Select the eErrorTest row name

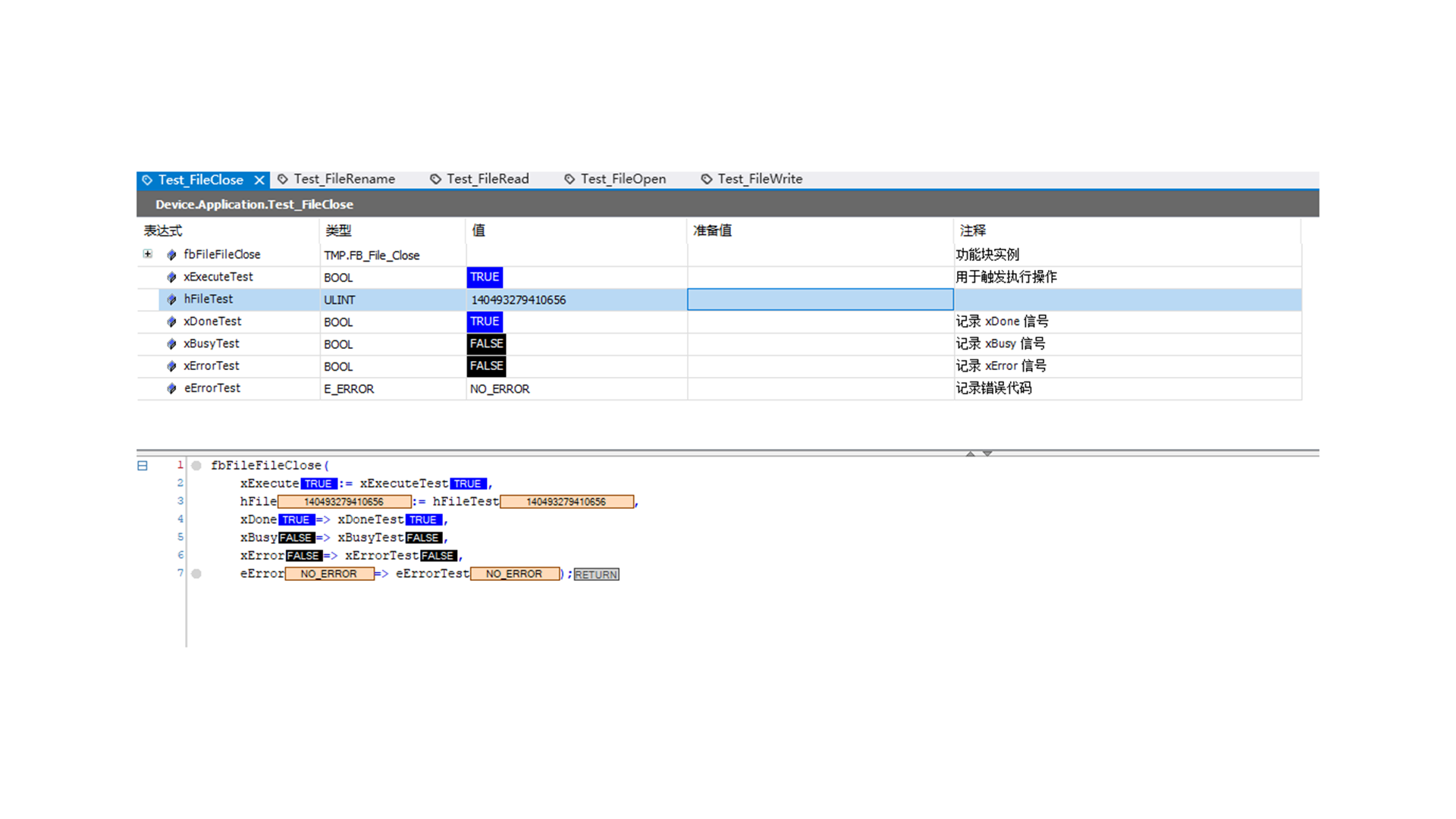point(212,388)
